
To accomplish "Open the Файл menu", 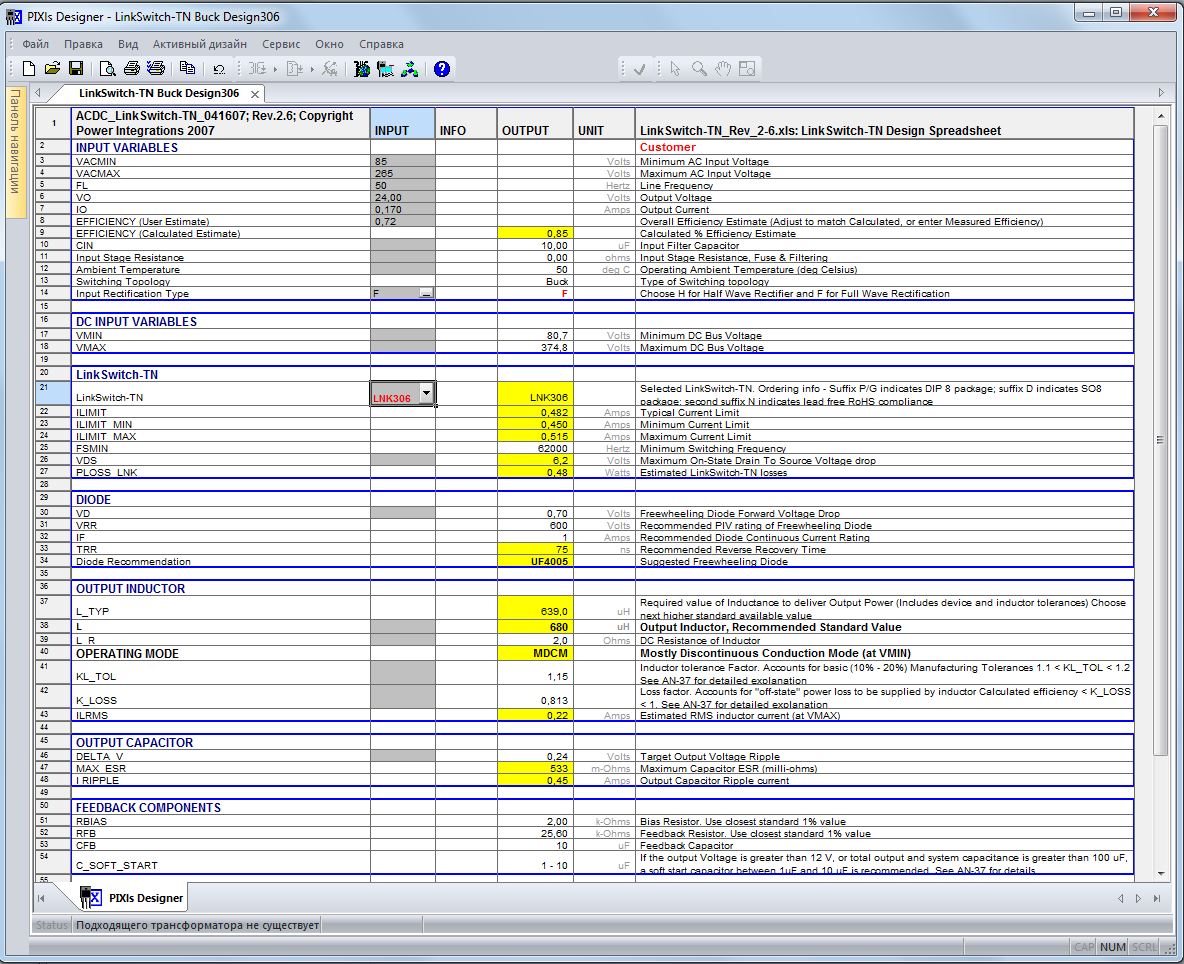I will (35, 44).
